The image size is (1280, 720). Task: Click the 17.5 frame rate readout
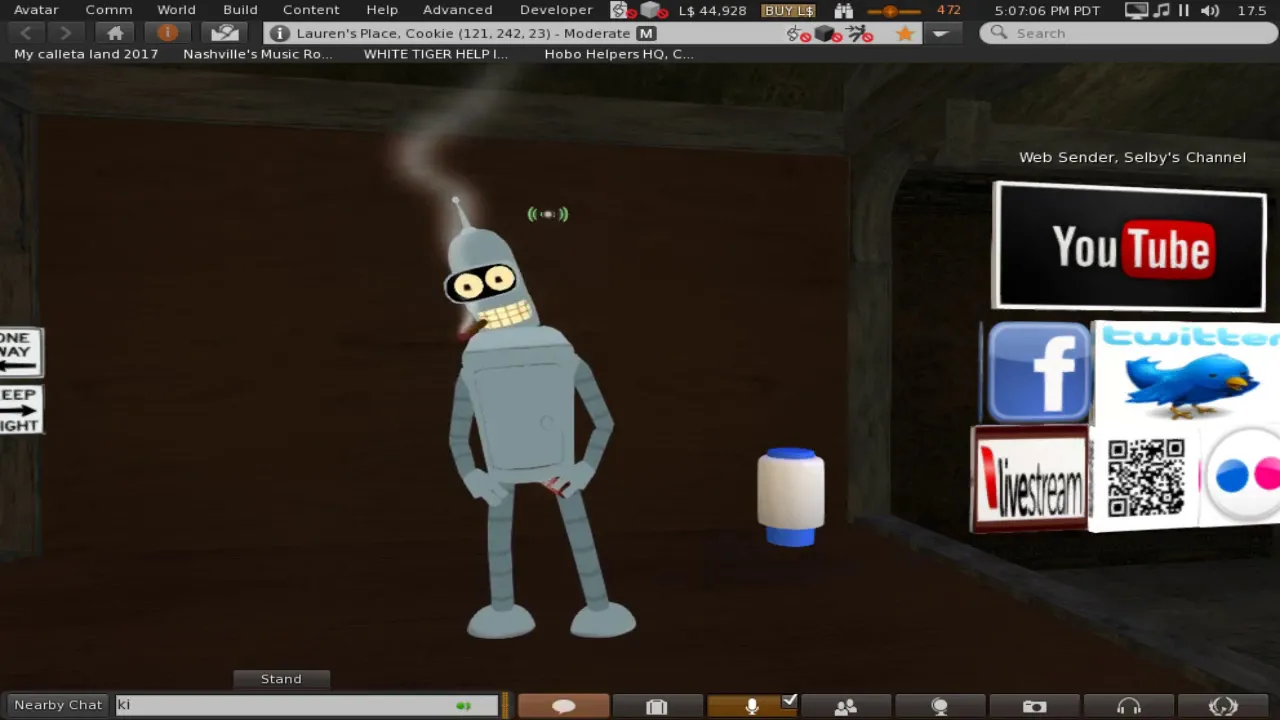pyautogui.click(x=1251, y=10)
